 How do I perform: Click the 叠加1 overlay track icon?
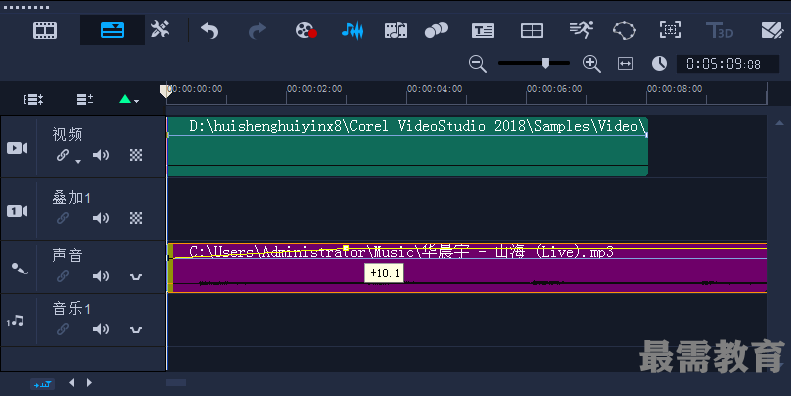point(17,210)
